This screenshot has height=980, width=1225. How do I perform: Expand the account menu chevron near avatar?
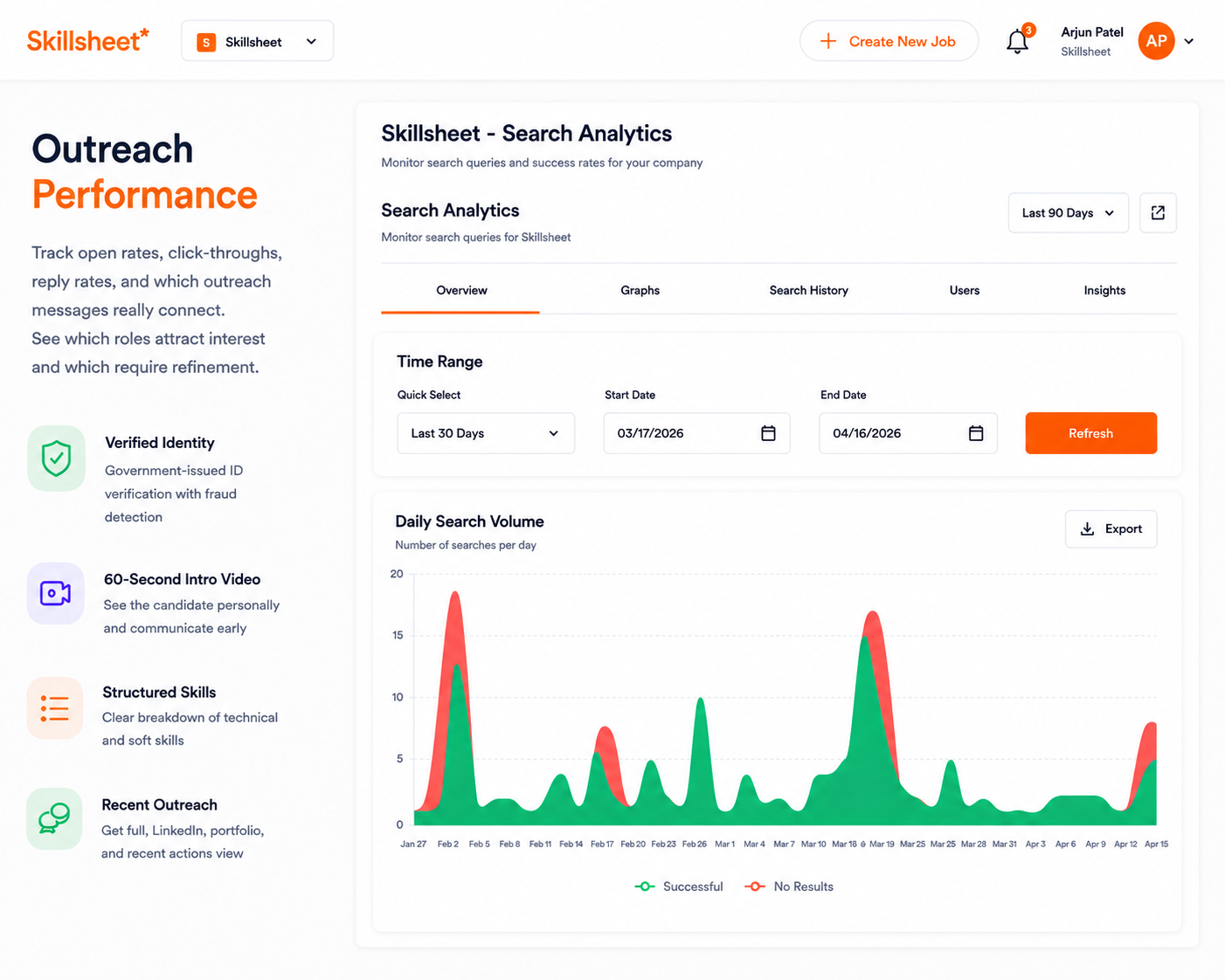tap(1189, 41)
